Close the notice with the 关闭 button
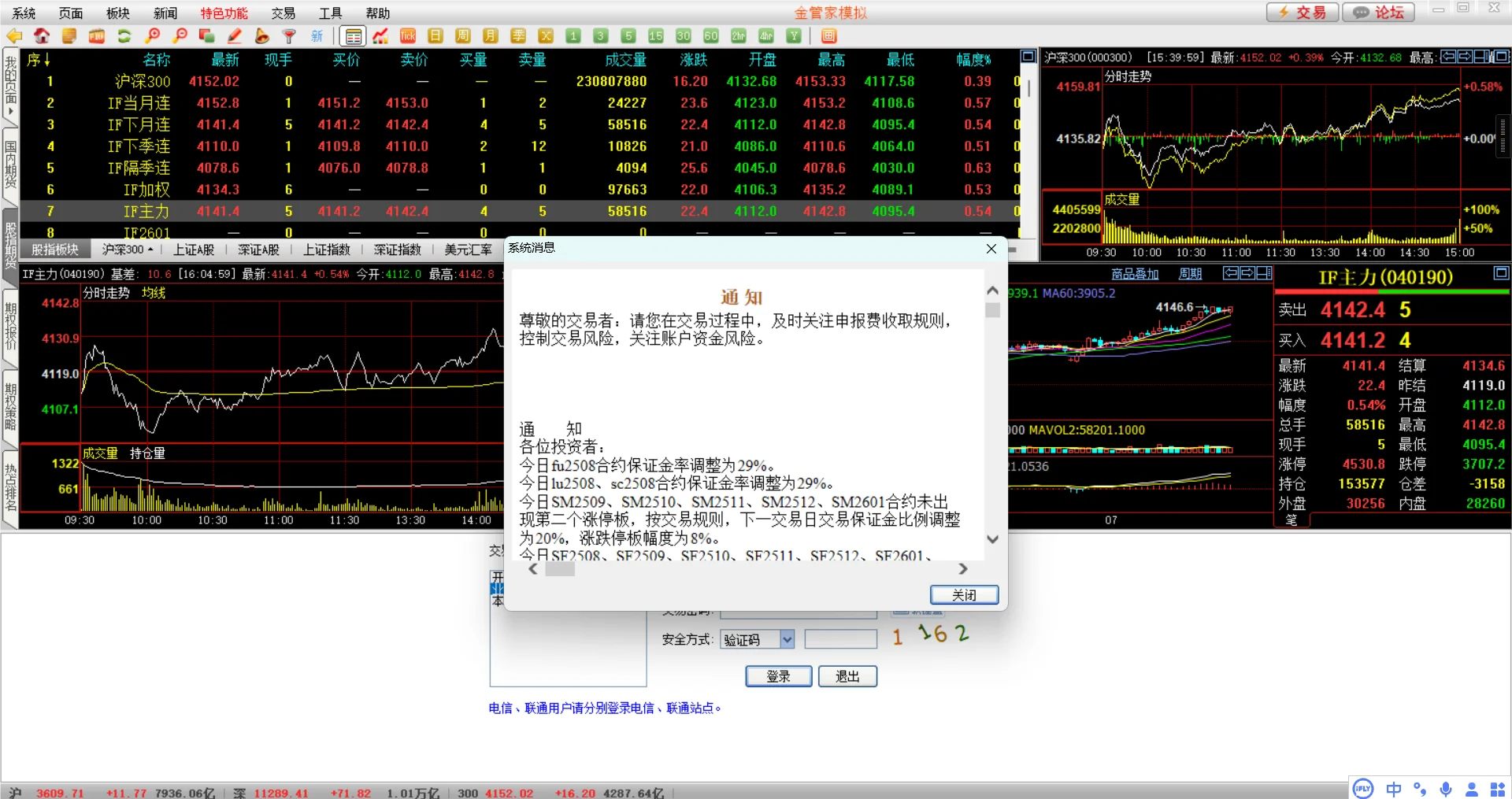This screenshot has width=1512, height=799. (x=964, y=595)
